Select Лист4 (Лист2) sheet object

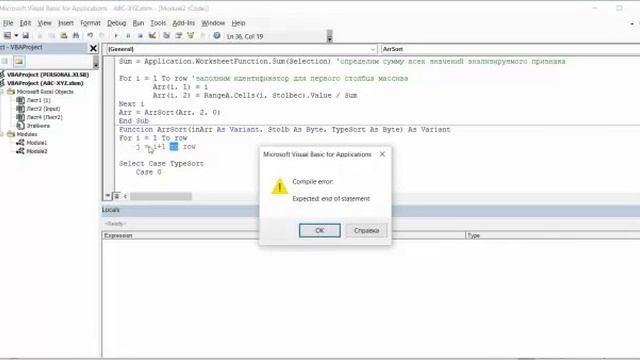click(x=44, y=117)
